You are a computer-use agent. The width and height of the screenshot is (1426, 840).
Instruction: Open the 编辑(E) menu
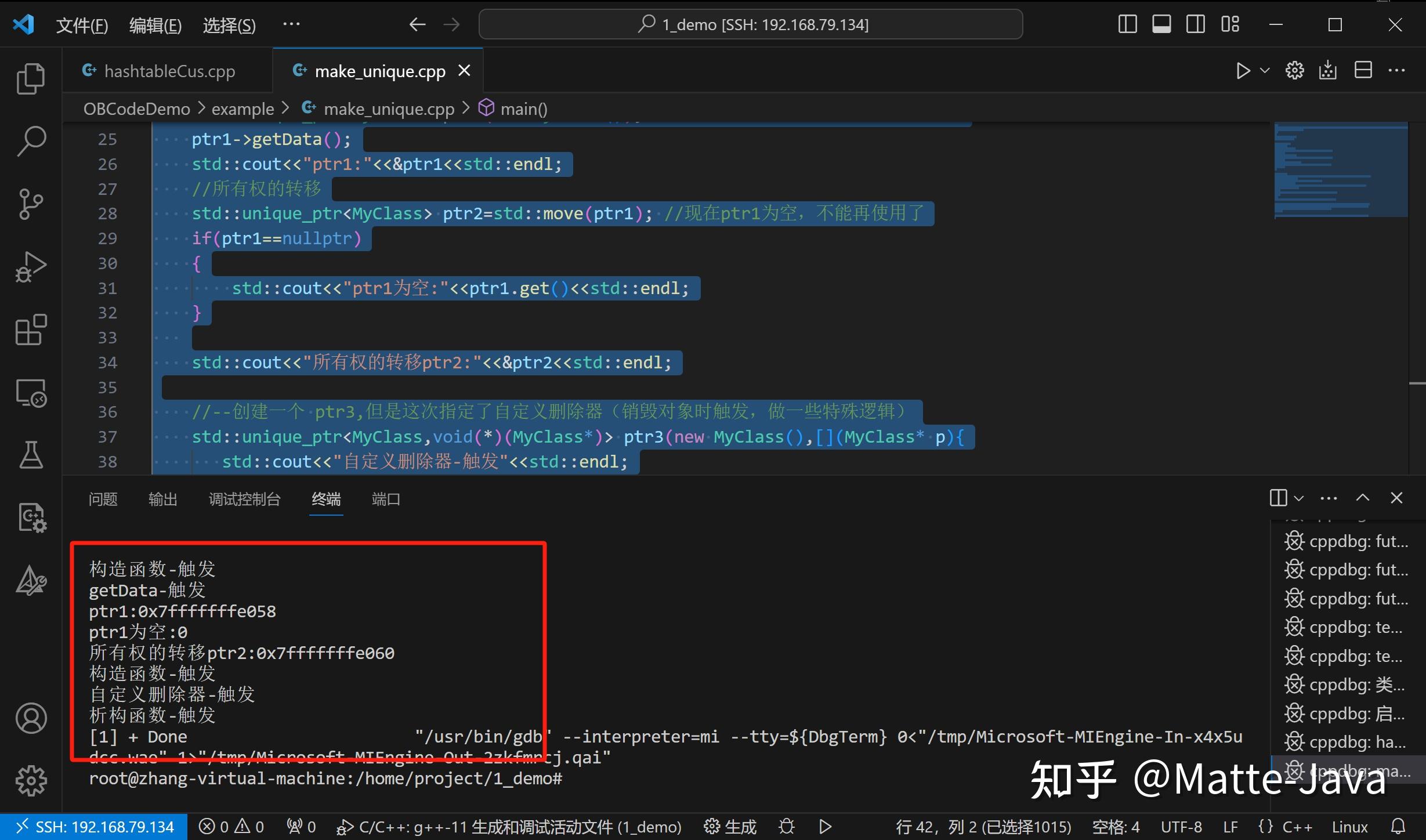(x=154, y=25)
